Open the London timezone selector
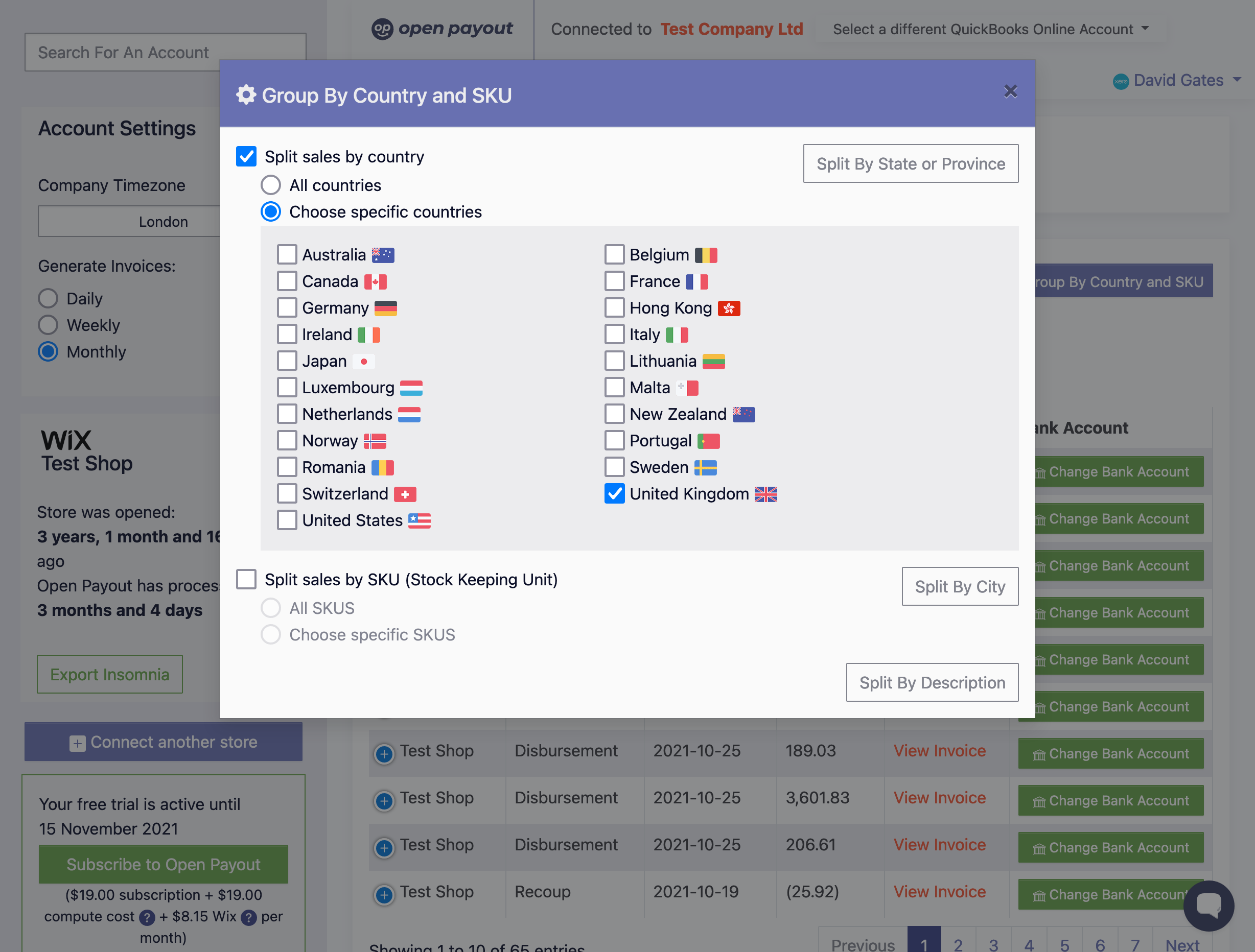Screen dimensions: 1255x952 tap(129, 221)
